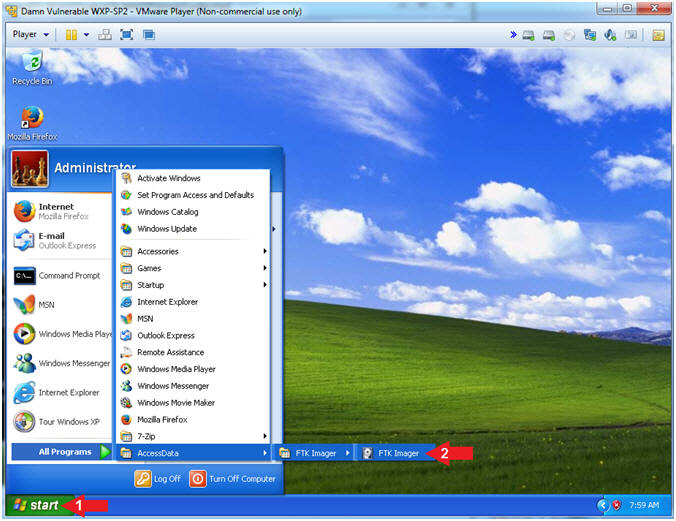Expand the 7-Zip submenu
The height and width of the screenshot is (521, 676).
point(192,436)
